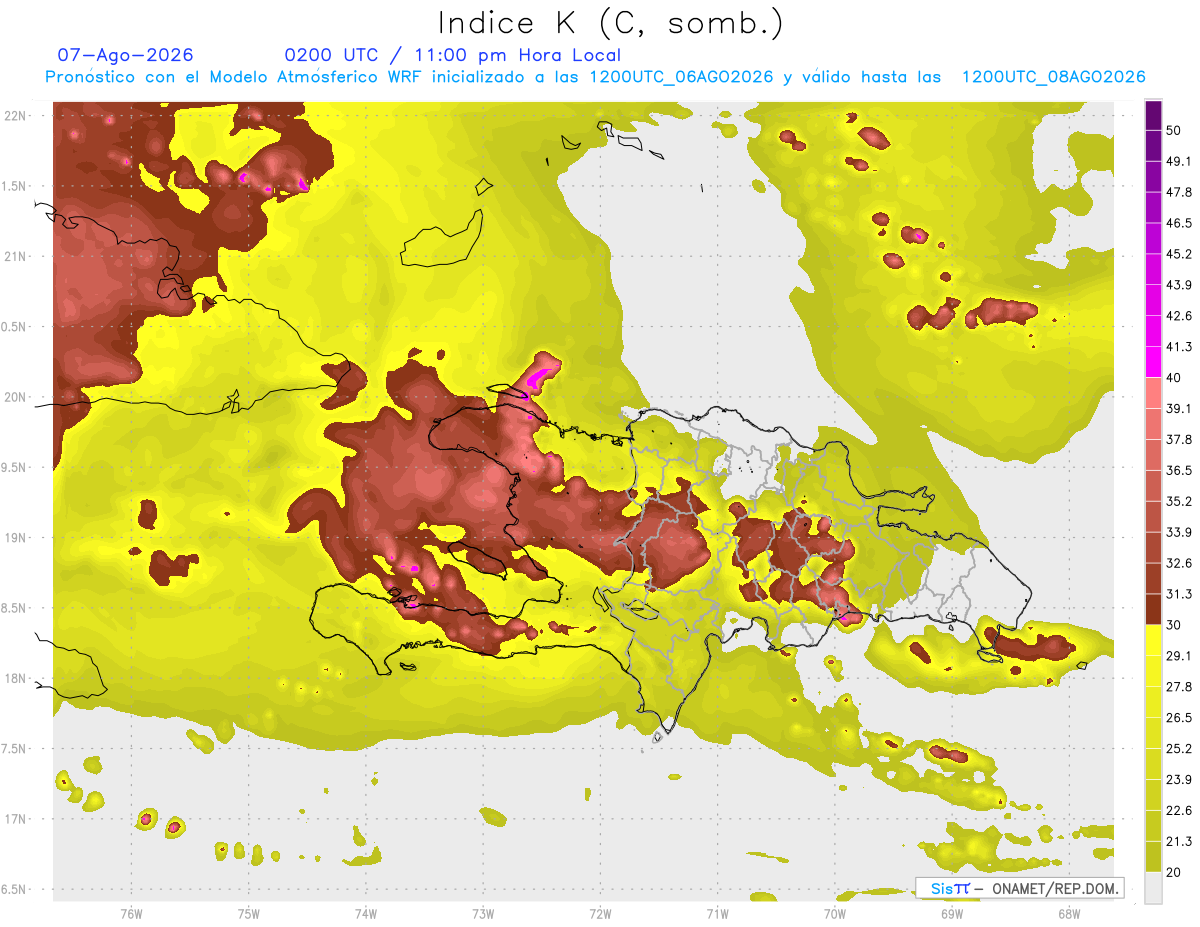Click the colorbar value '29.1'
1200x927 pixels.
point(1179,657)
